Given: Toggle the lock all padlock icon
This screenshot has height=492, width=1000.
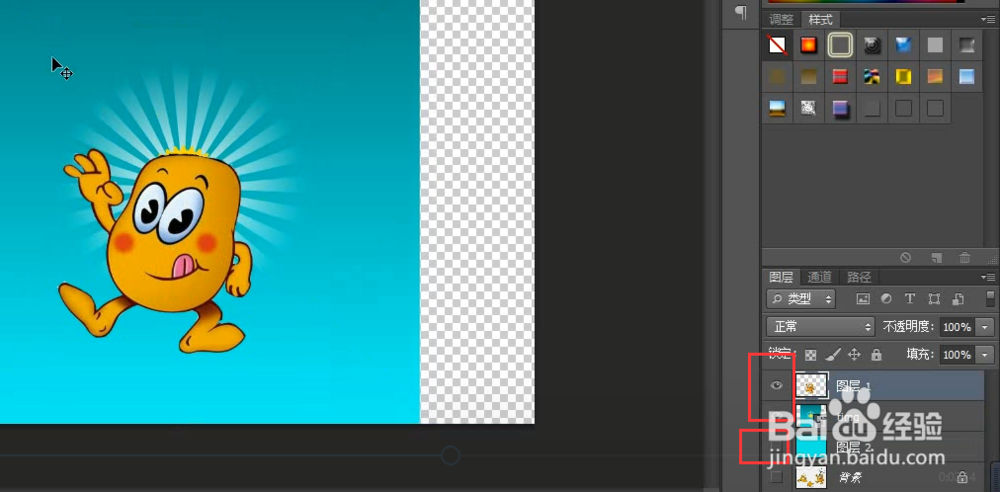Looking at the screenshot, I should click(876, 355).
